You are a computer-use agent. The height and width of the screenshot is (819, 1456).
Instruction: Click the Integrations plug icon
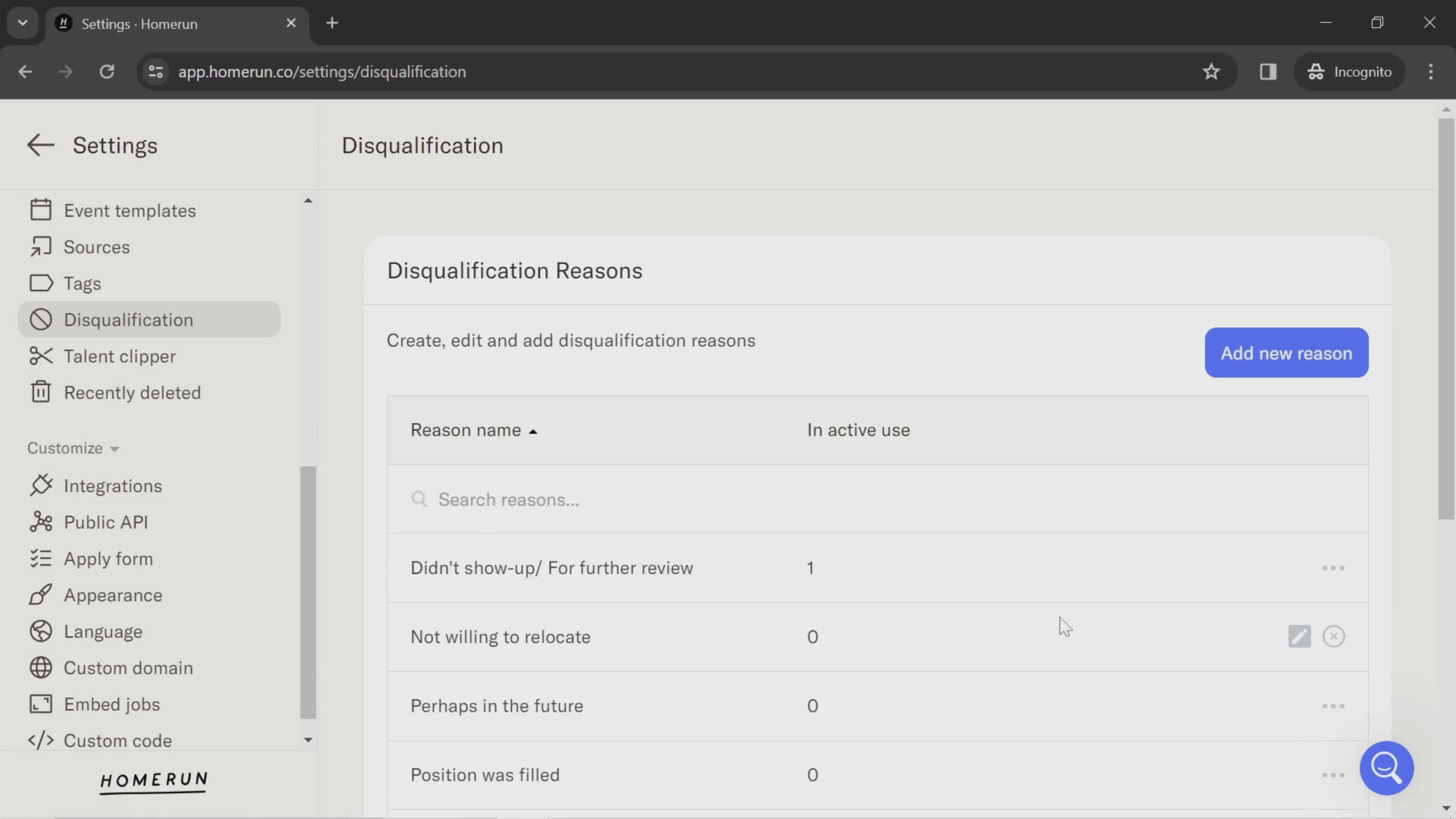(x=41, y=485)
